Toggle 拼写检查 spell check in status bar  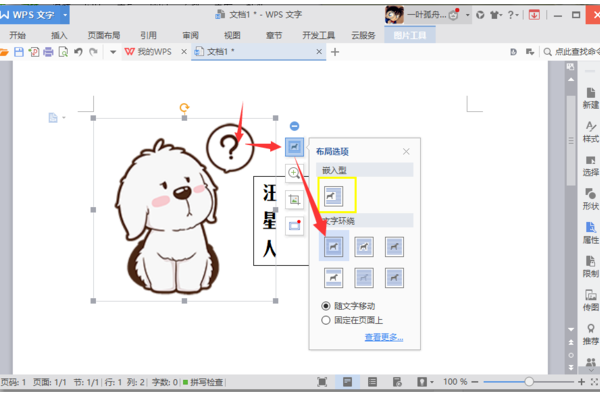click(x=203, y=382)
